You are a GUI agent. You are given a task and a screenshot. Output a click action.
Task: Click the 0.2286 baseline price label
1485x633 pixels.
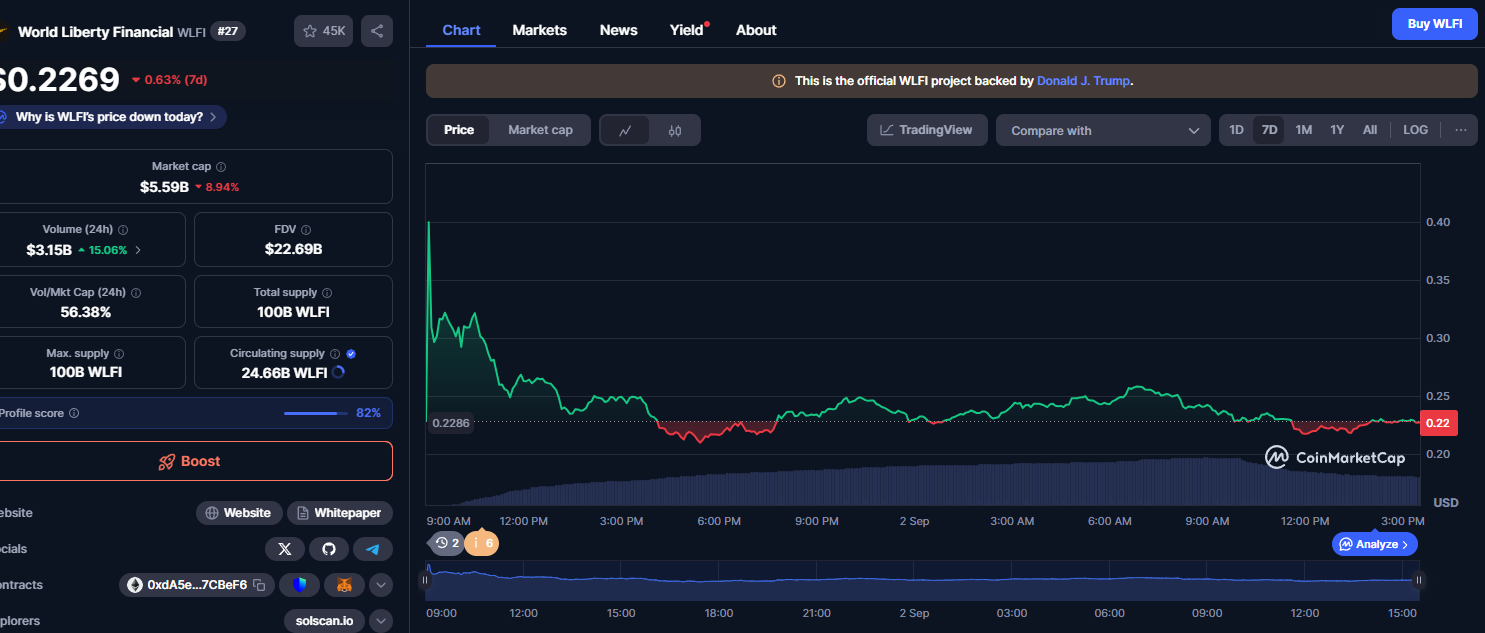coord(450,423)
